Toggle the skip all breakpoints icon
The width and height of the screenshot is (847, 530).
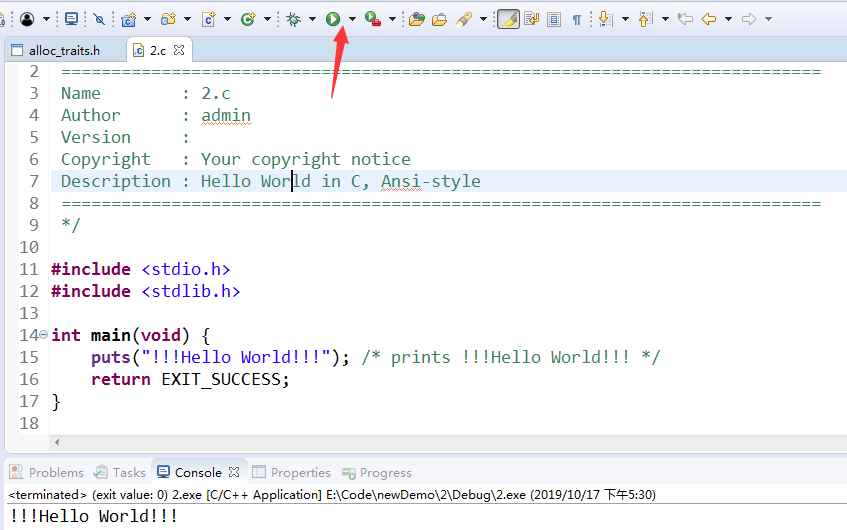click(99, 19)
